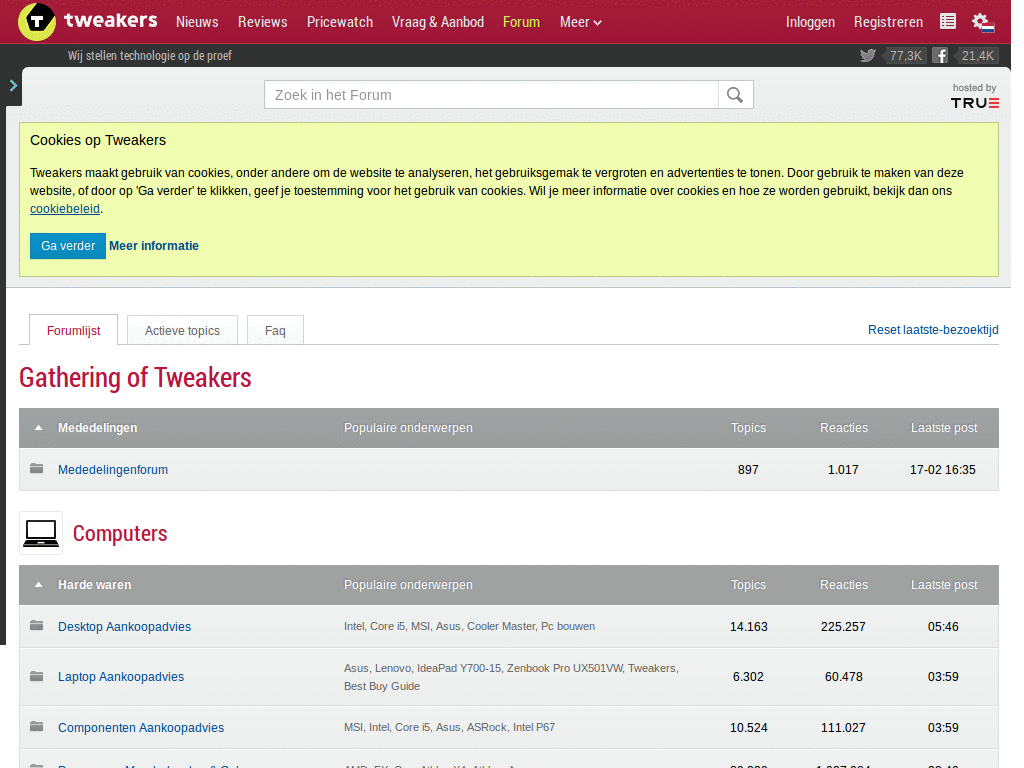Open the Pricewatch menu item
This screenshot has width=1024, height=768.
tap(340, 22)
